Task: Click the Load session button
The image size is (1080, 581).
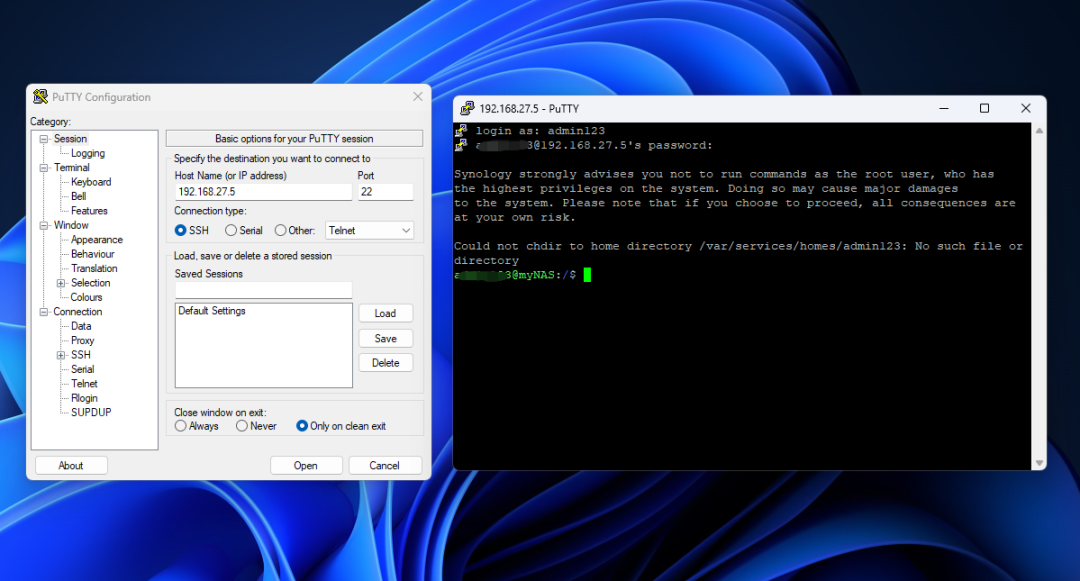Action: point(385,313)
